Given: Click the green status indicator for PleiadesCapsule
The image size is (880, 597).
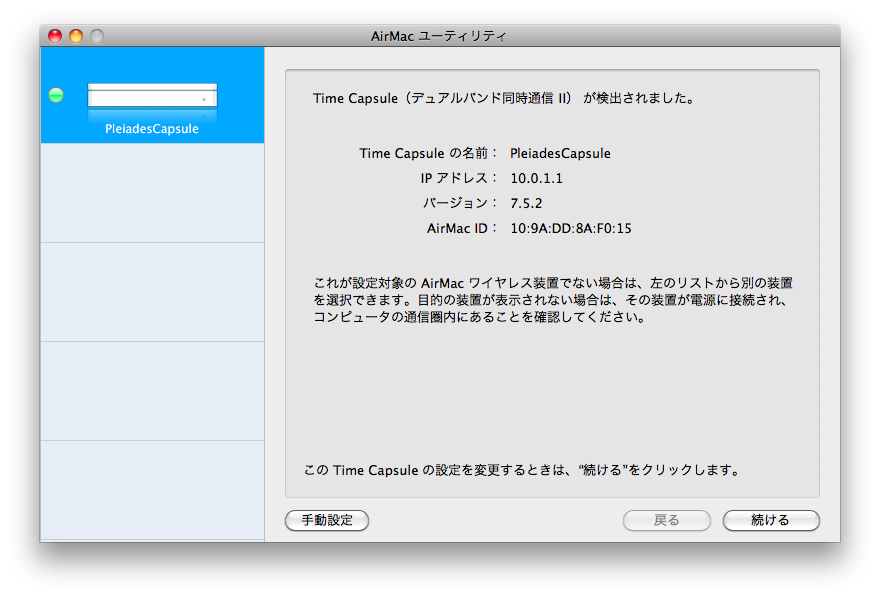Looking at the screenshot, I should click(x=56, y=95).
